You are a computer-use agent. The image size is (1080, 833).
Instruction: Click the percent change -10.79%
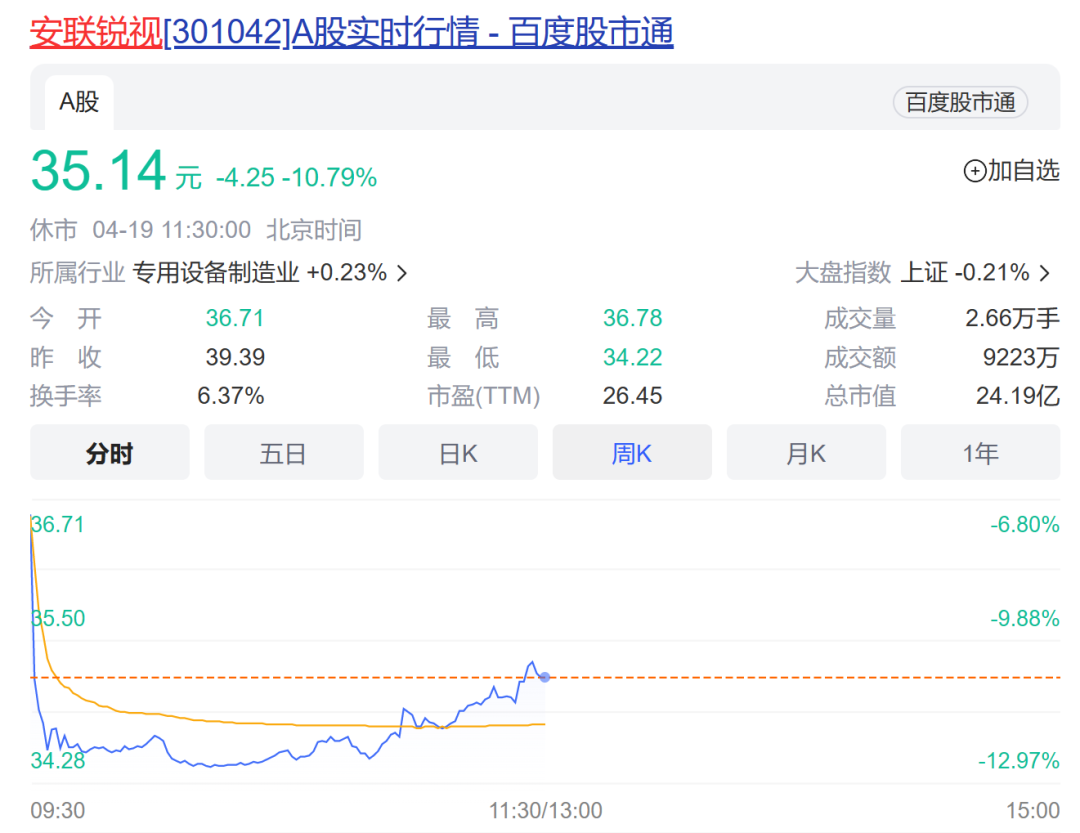pos(329,178)
